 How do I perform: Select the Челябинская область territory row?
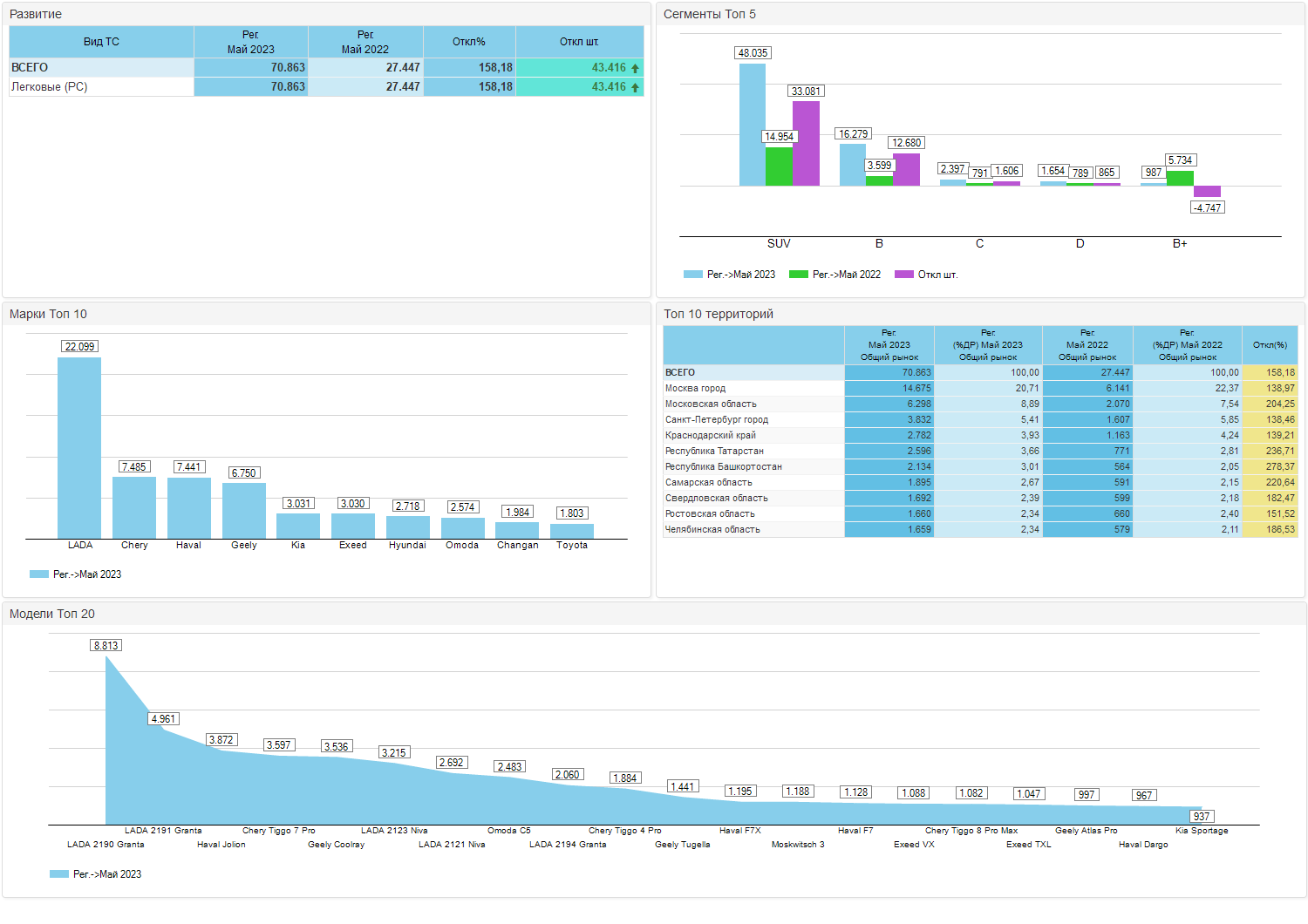(x=712, y=530)
